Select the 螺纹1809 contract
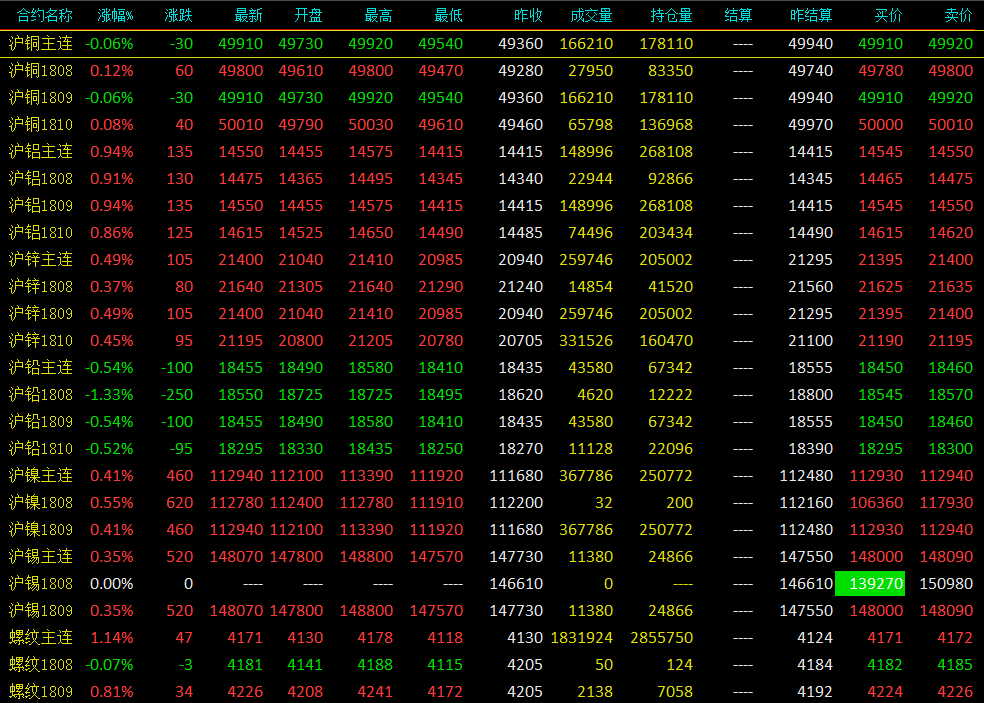 point(492,691)
